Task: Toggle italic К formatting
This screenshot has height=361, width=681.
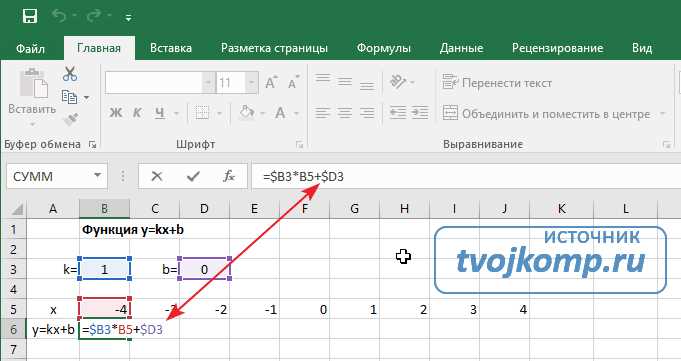Action: coord(137,113)
